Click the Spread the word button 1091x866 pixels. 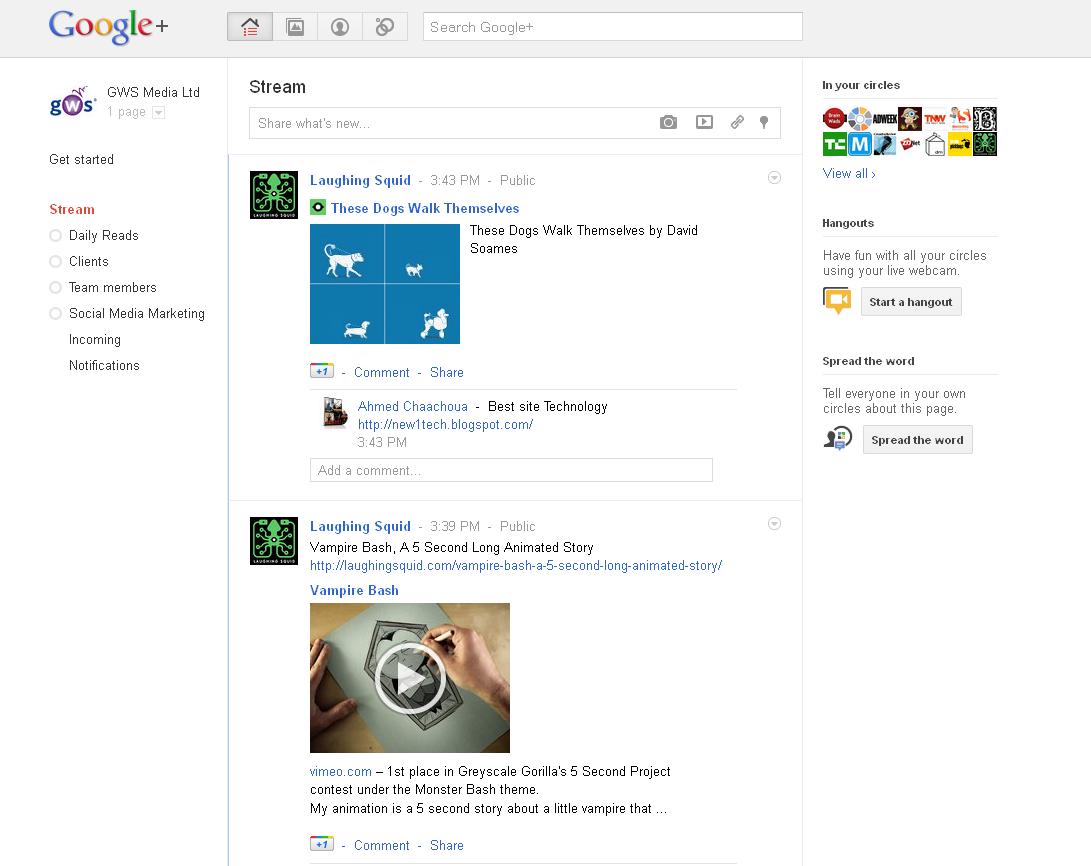tap(917, 440)
